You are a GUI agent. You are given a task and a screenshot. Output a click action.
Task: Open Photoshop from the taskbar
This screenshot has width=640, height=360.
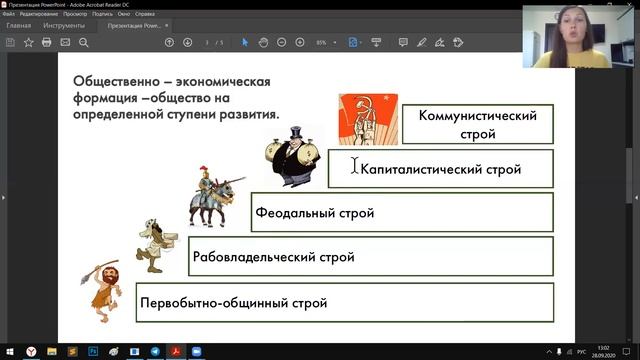(x=93, y=351)
